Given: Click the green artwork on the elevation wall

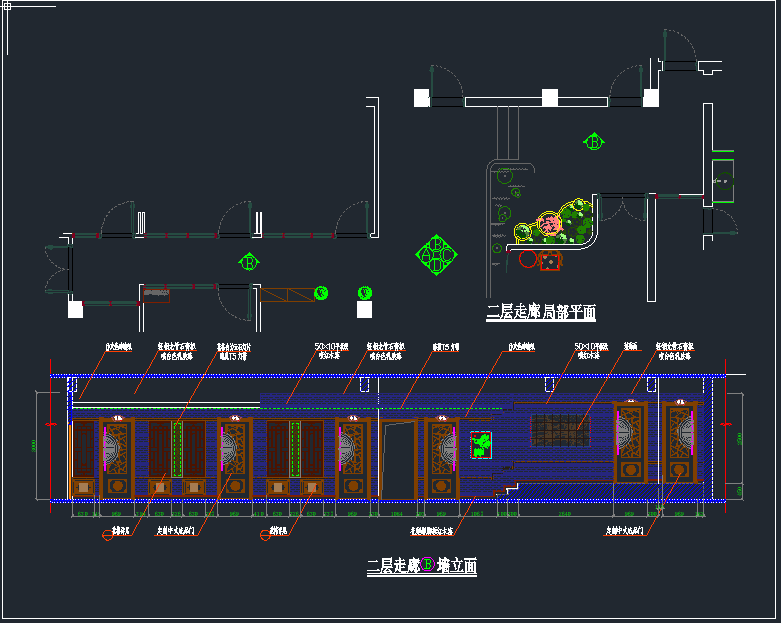Looking at the screenshot, I should click(481, 444).
